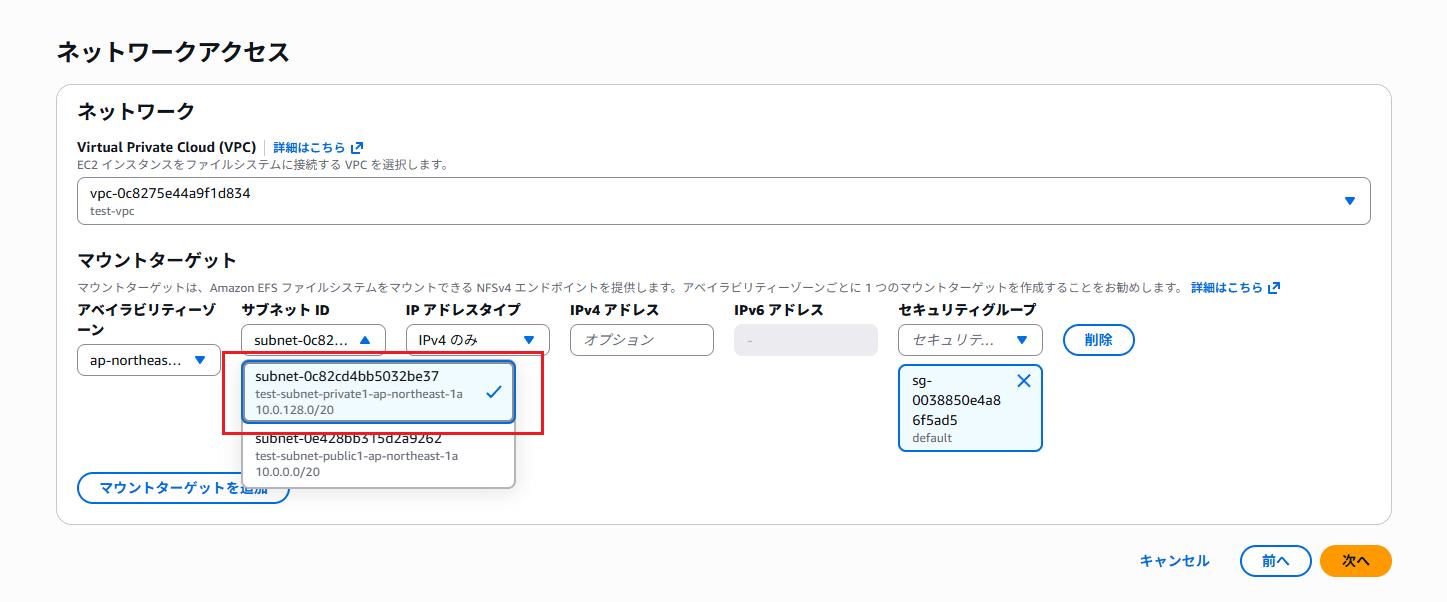Click external link icon beside VPC details

click(x=357, y=147)
